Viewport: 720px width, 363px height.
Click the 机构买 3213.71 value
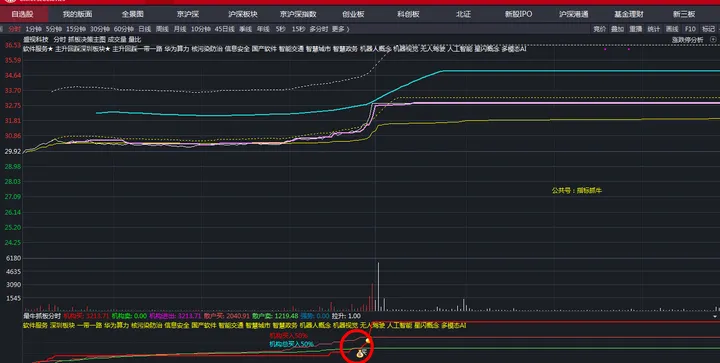click(86, 316)
